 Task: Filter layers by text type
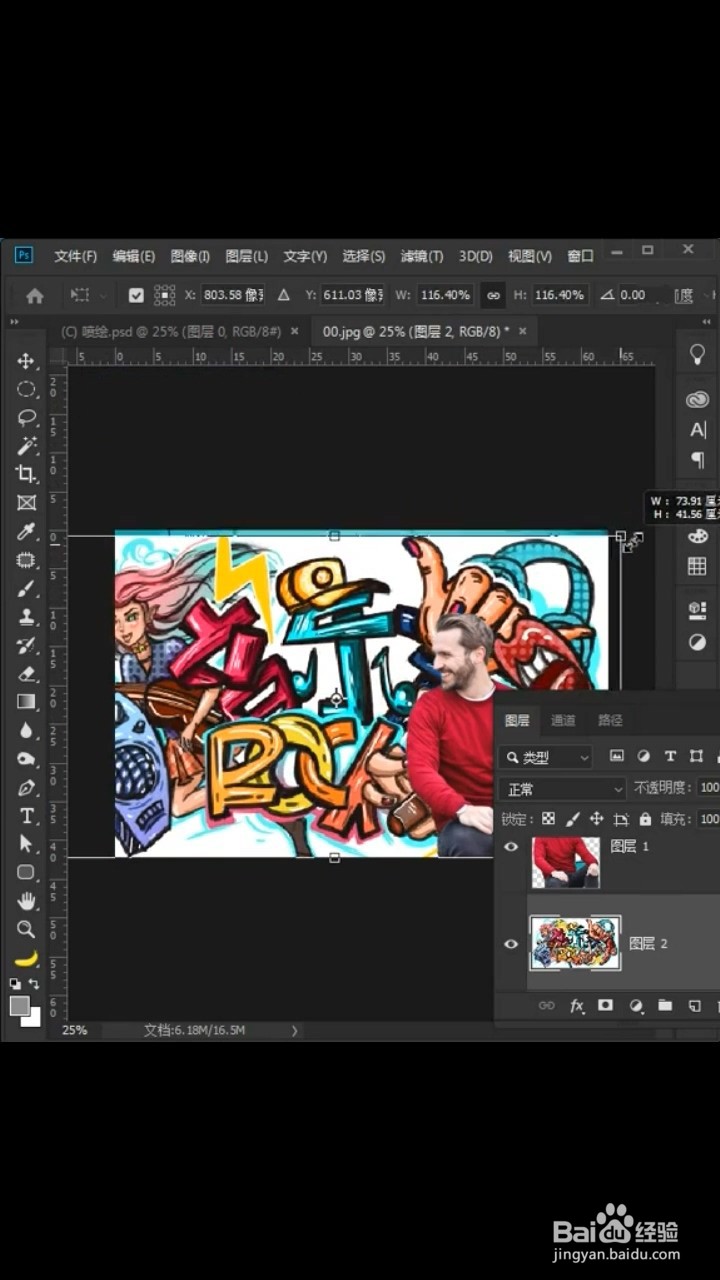[x=670, y=756]
